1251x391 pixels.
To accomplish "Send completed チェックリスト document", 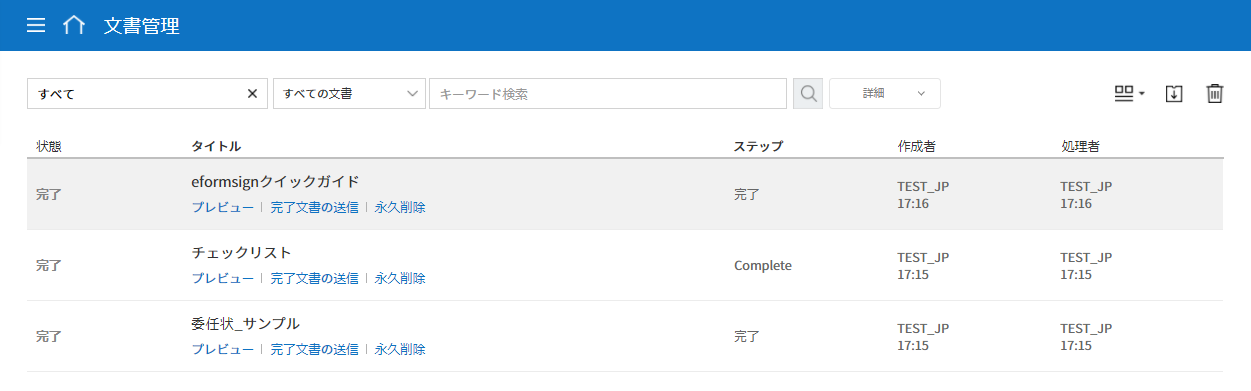I will pos(314,279).
